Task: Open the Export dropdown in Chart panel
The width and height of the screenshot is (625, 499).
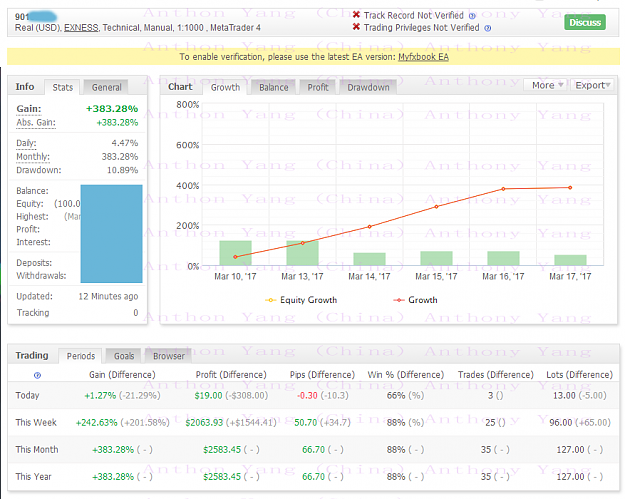Action: pyautogui.click(x=592, y=85)
